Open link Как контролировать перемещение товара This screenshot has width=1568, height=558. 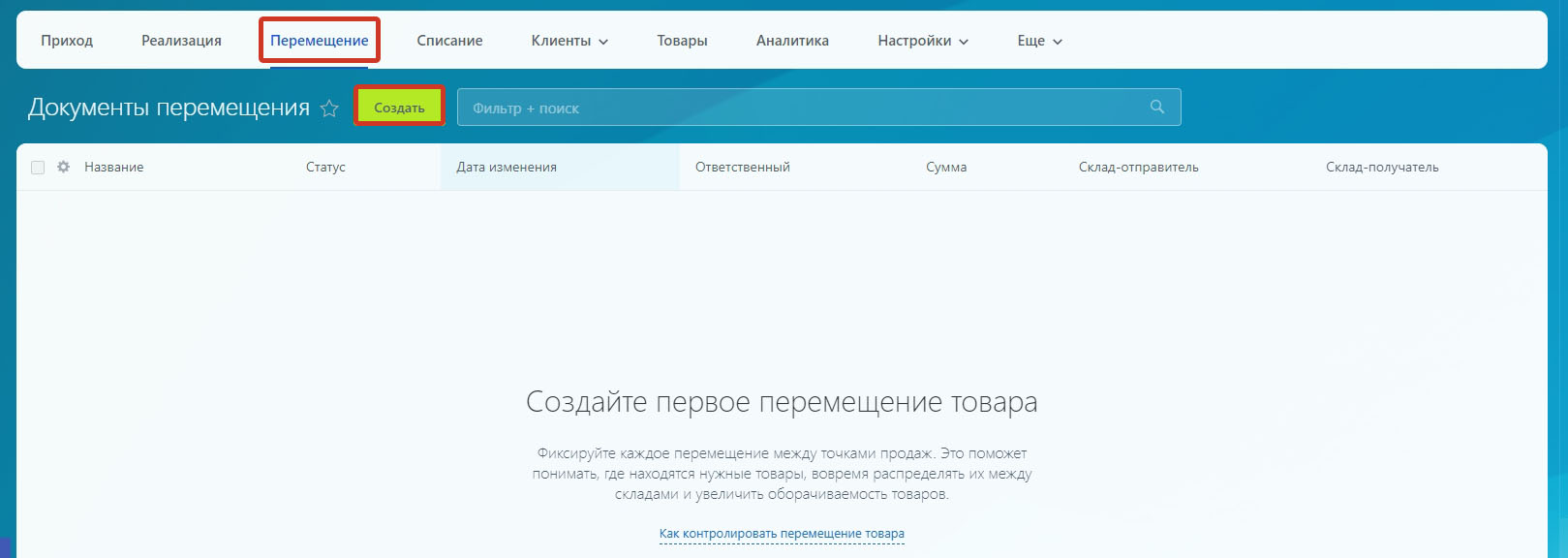[782, 534]
